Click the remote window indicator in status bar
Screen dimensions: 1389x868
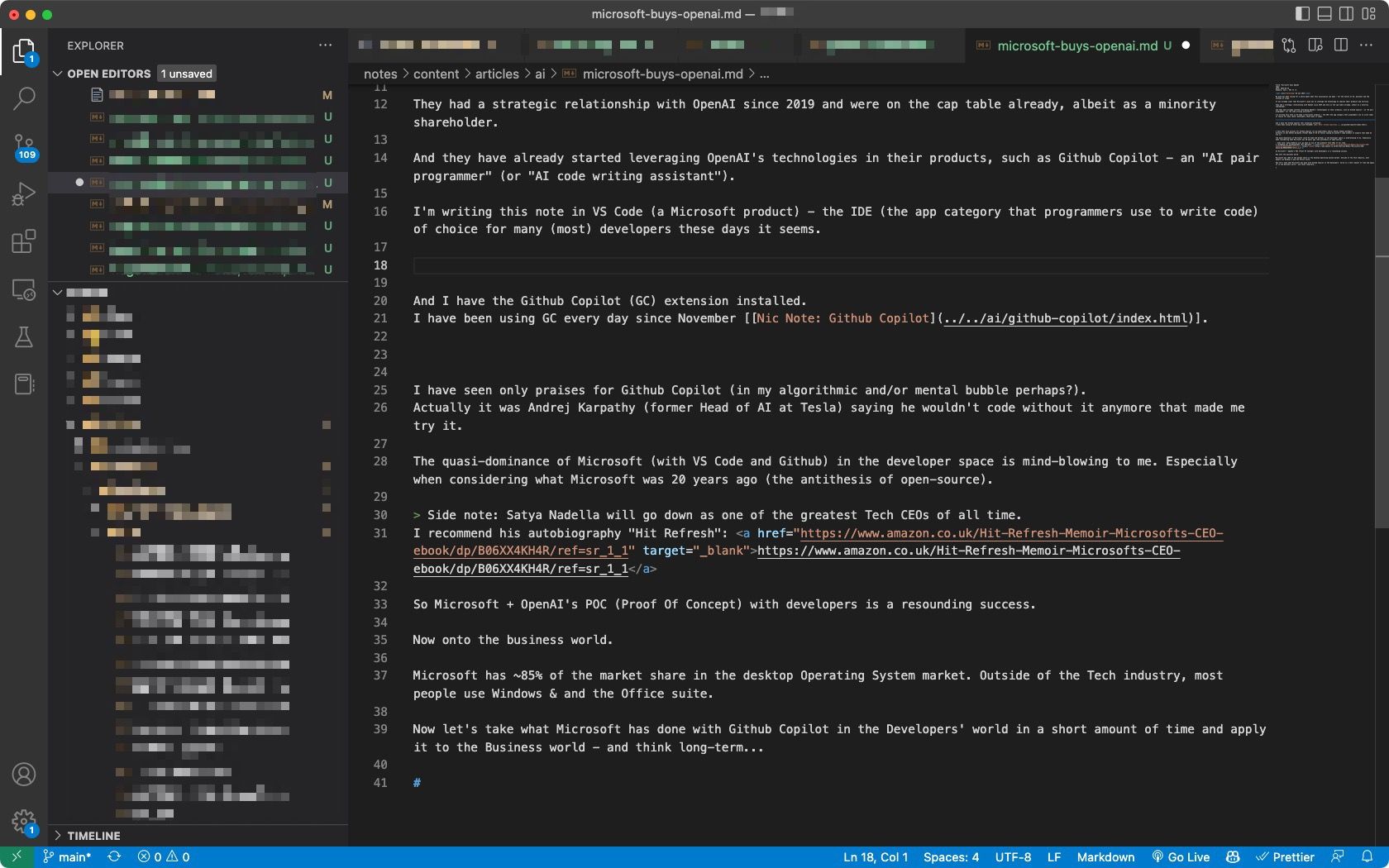[17, 857]
